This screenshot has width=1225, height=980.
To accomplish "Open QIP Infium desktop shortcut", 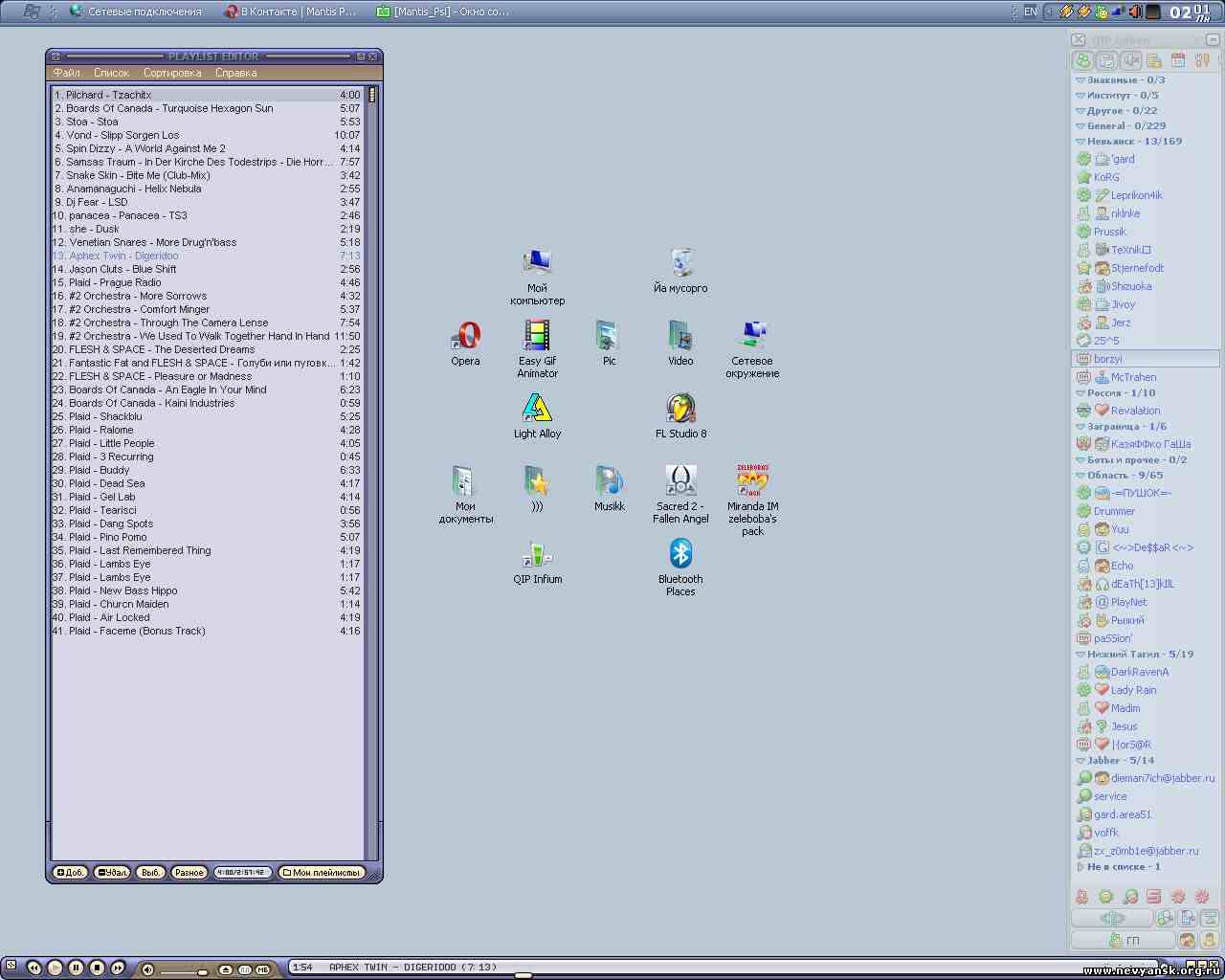I will [537, 561].
